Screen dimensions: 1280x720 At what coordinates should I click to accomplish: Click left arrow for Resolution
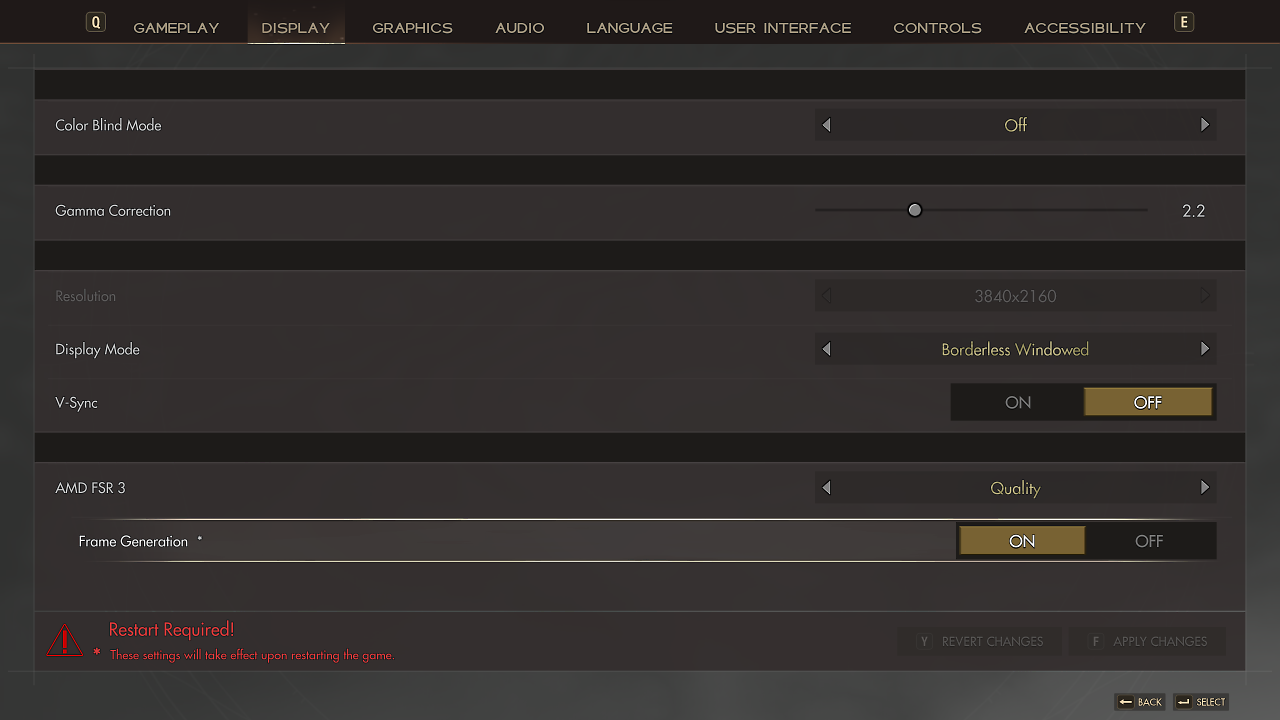pyautogui.click(x=826, y=296)
